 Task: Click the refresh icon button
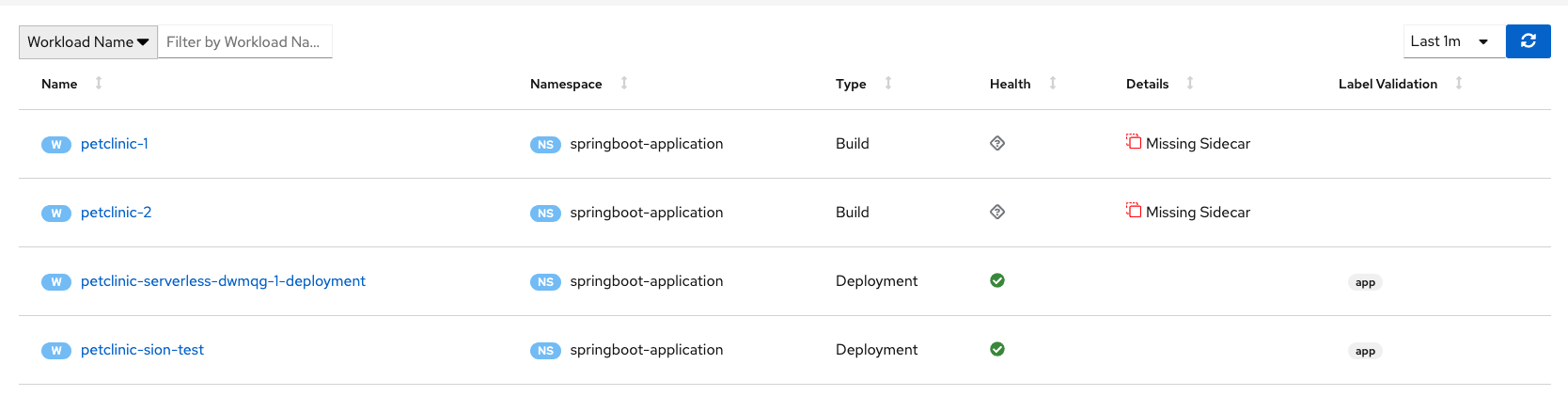pos(1528,41)
